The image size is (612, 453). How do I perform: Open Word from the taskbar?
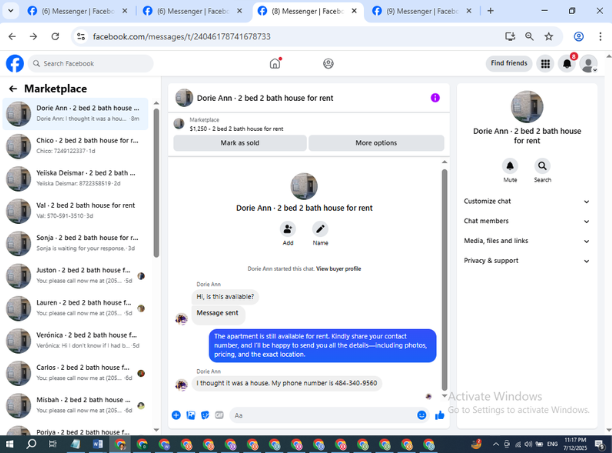98,444
